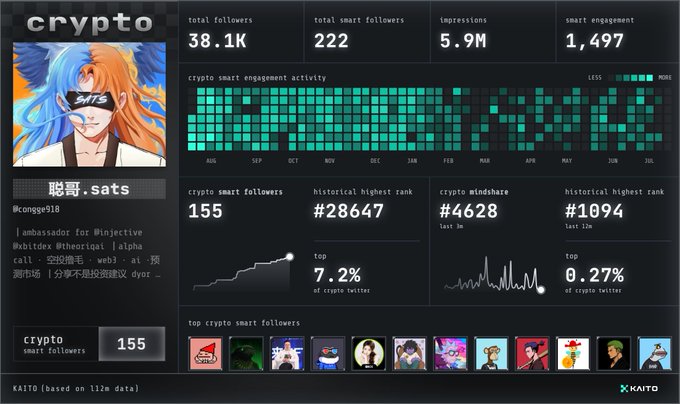
Task: Select the AUG month label
Action: 211,161
